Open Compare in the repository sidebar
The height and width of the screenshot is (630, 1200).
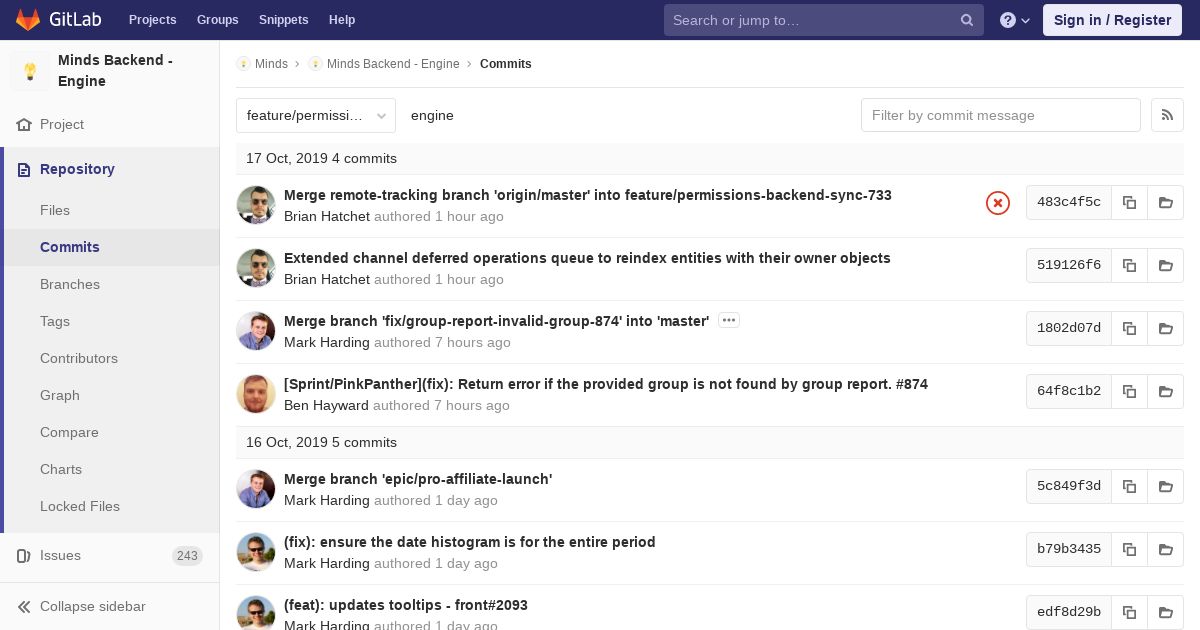69,432
